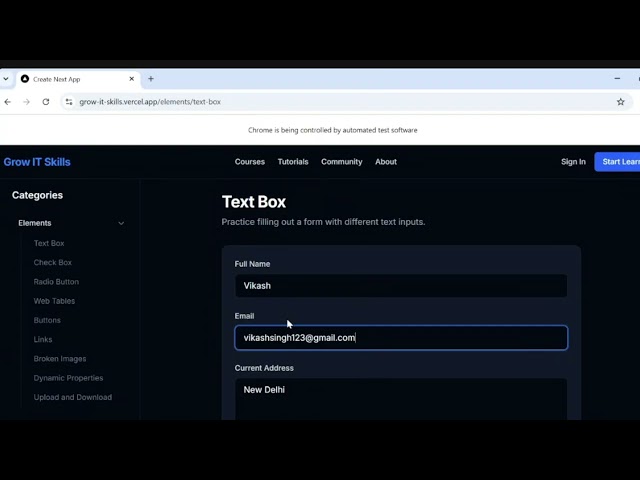Select Web Tables in the sidebar

coord(54,301)
